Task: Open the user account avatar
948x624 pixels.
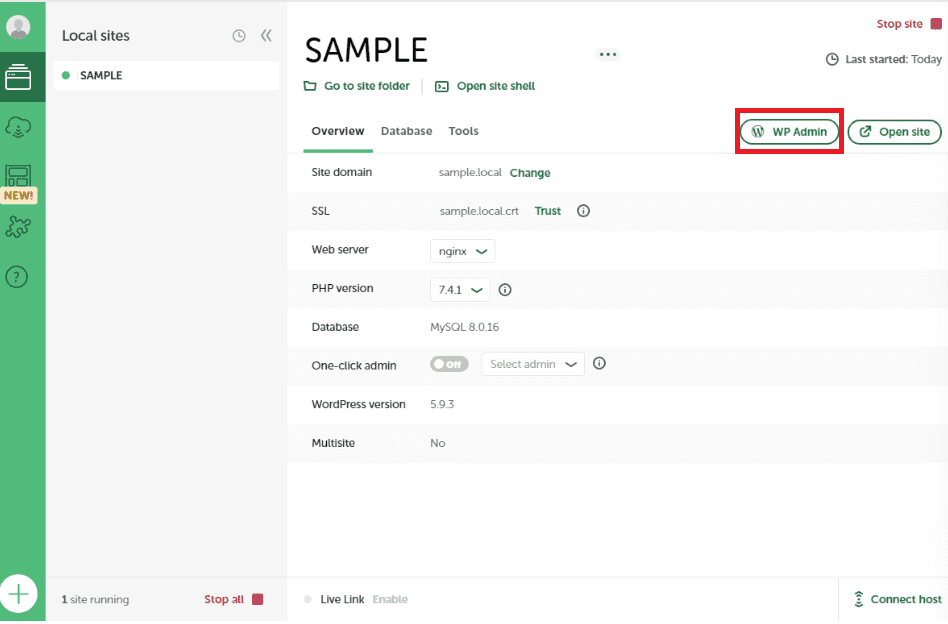Action: pyautogui.click(x=18, y=27)
